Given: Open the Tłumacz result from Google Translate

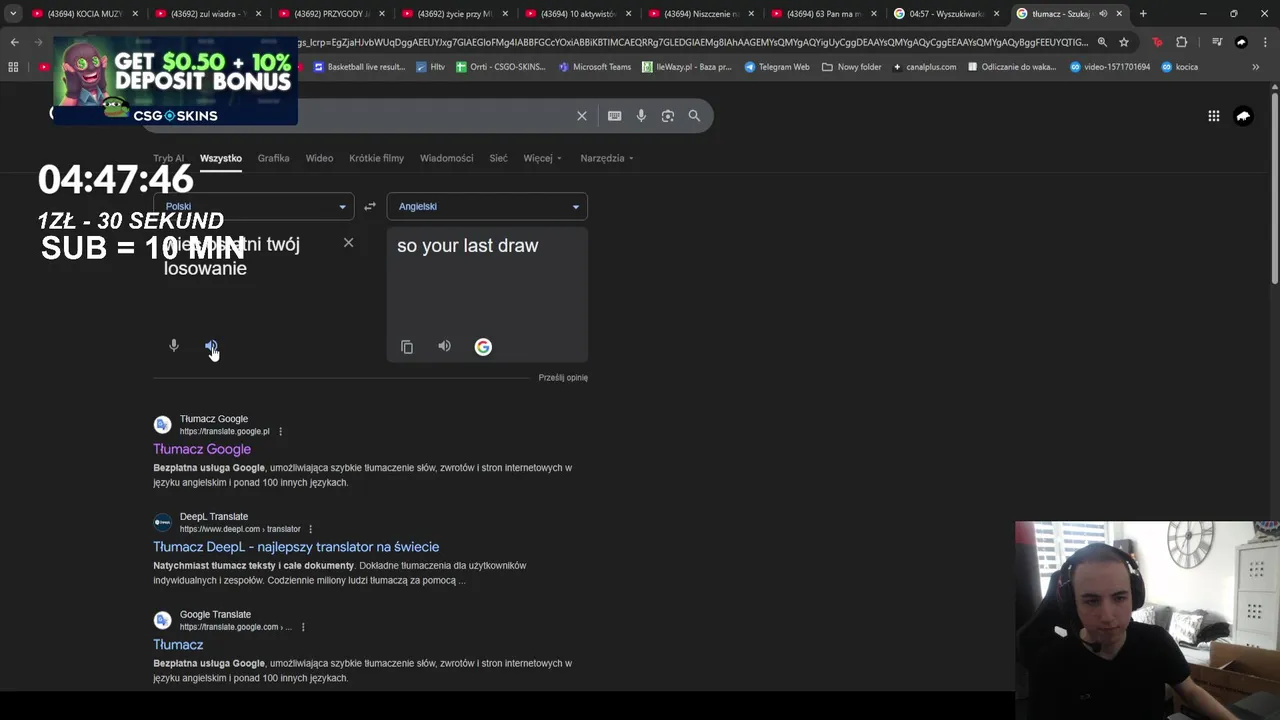Looking at the screenshot, I should (178, 645).
